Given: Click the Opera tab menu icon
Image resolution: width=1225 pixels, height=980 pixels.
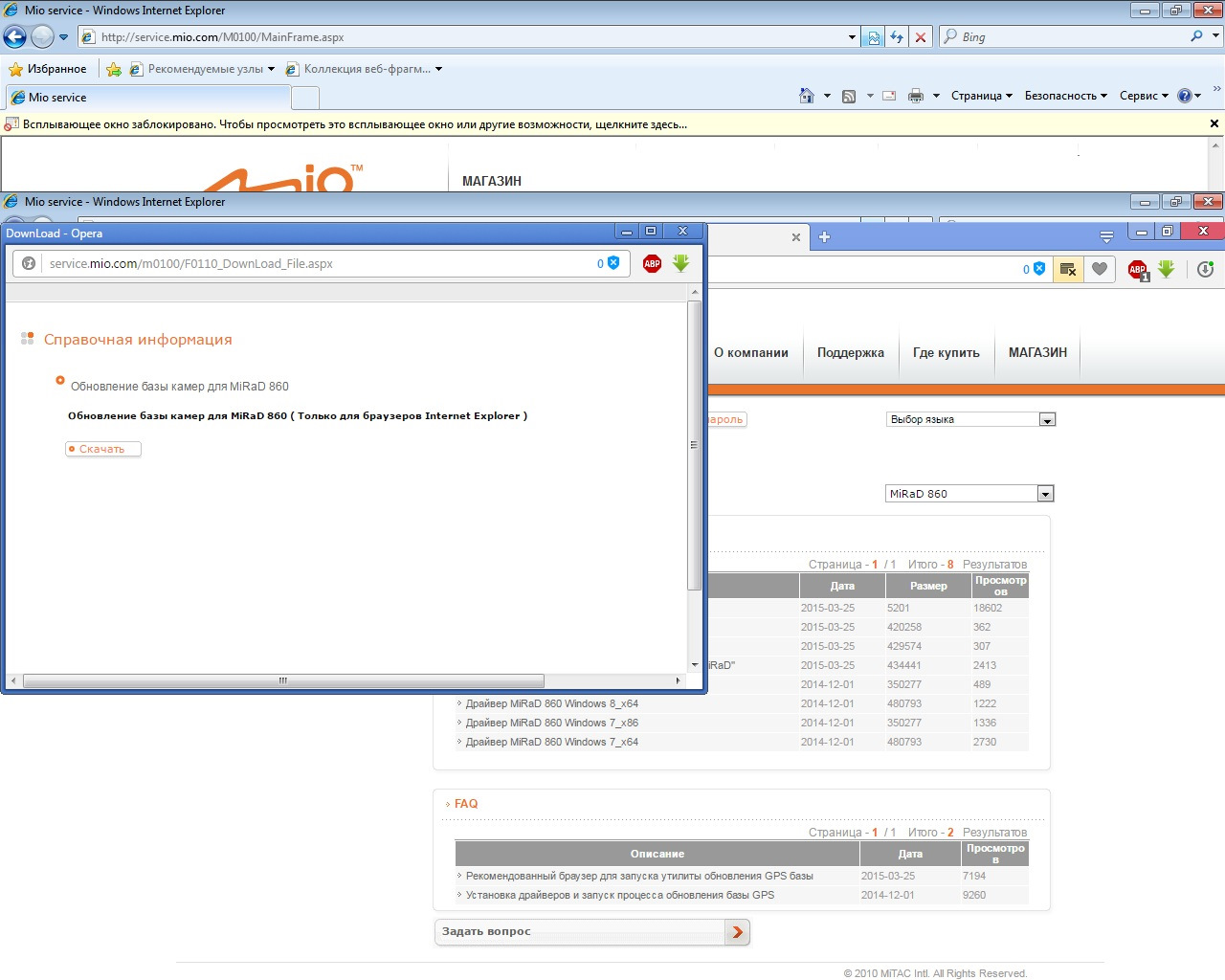Looking at the screenshot, I should point(1106,236).
